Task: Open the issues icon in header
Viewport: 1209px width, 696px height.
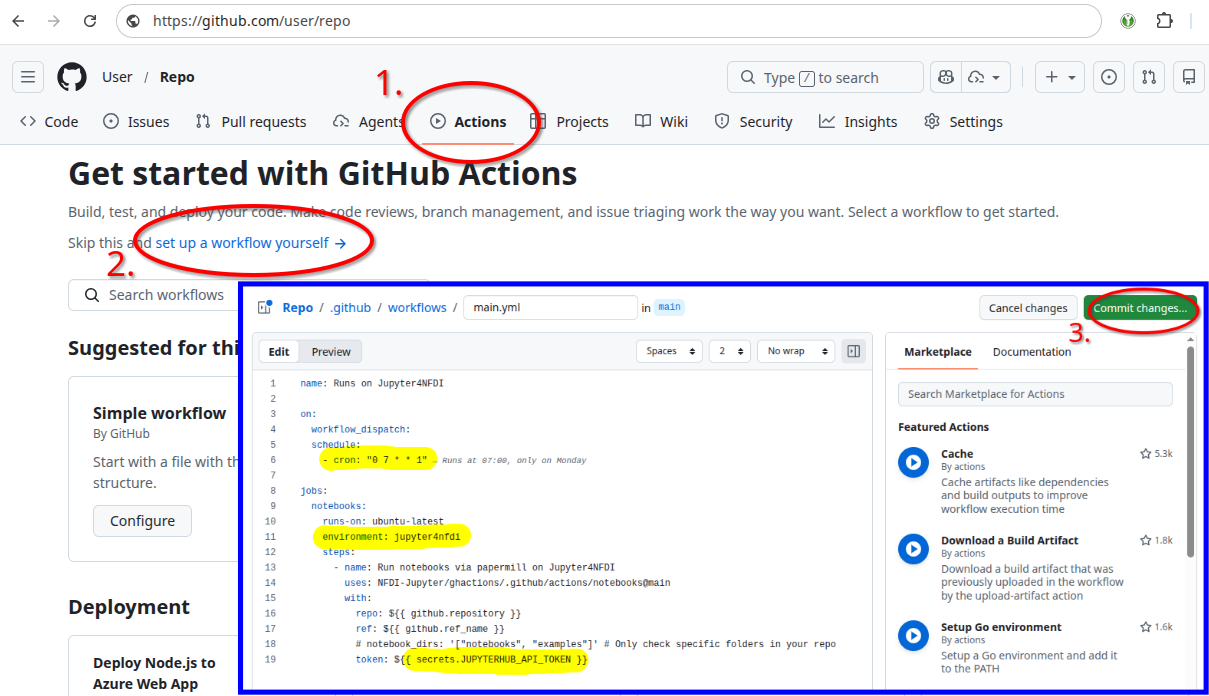Action: 1108,77
